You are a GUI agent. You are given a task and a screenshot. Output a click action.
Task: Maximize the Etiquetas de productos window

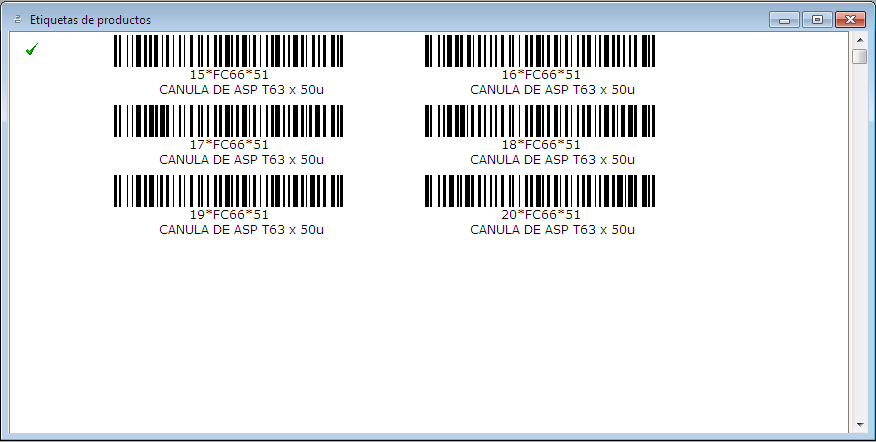point(816,19)
